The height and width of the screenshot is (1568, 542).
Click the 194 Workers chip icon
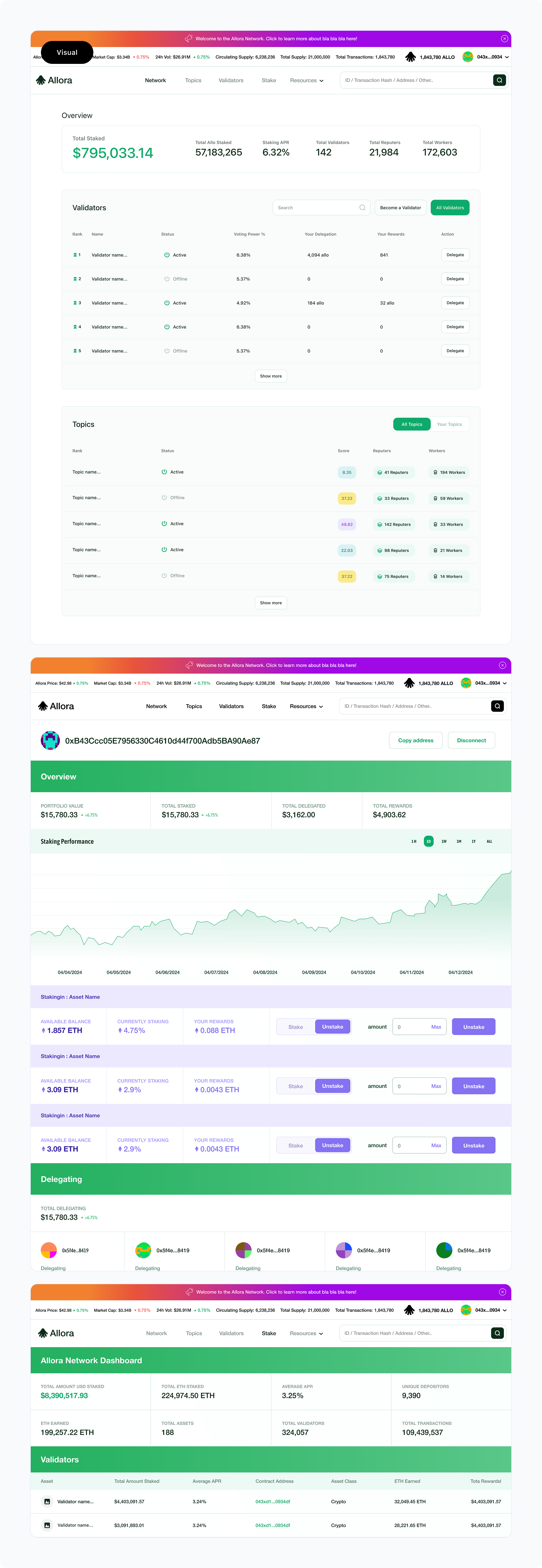[435, 472]
